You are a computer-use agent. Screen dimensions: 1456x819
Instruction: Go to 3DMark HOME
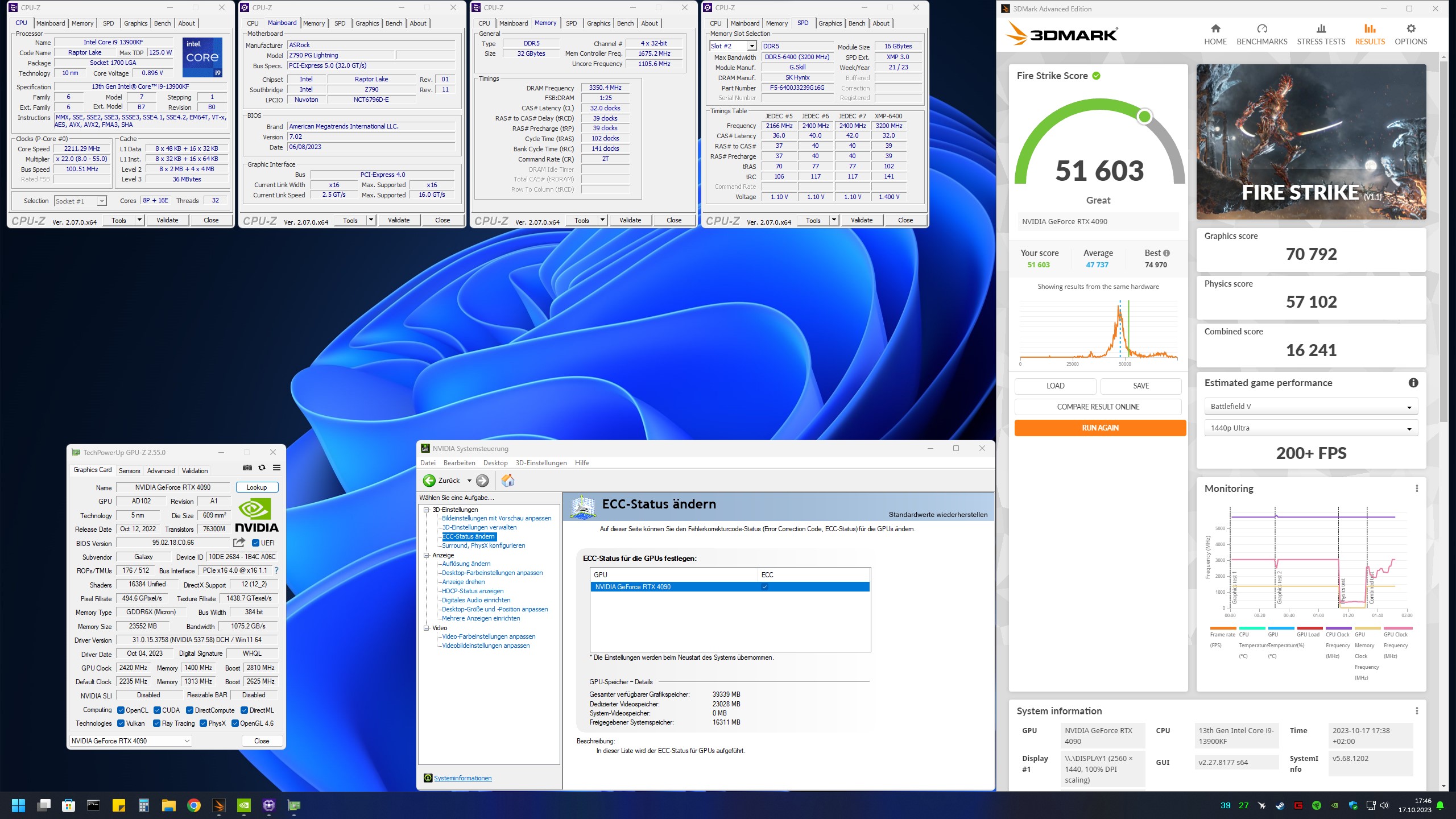pyautogui.click(x=1215, y=34)
